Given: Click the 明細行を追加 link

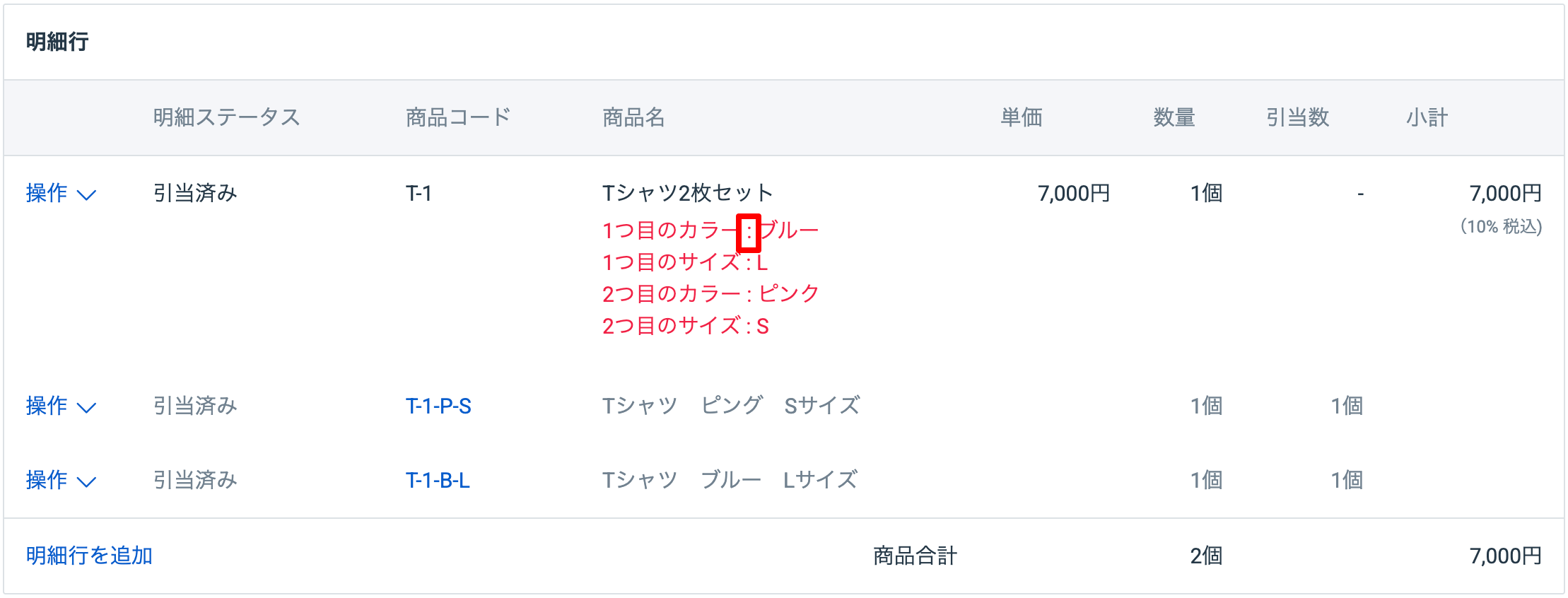Looking at the screenshot, I should pos(89,556).
